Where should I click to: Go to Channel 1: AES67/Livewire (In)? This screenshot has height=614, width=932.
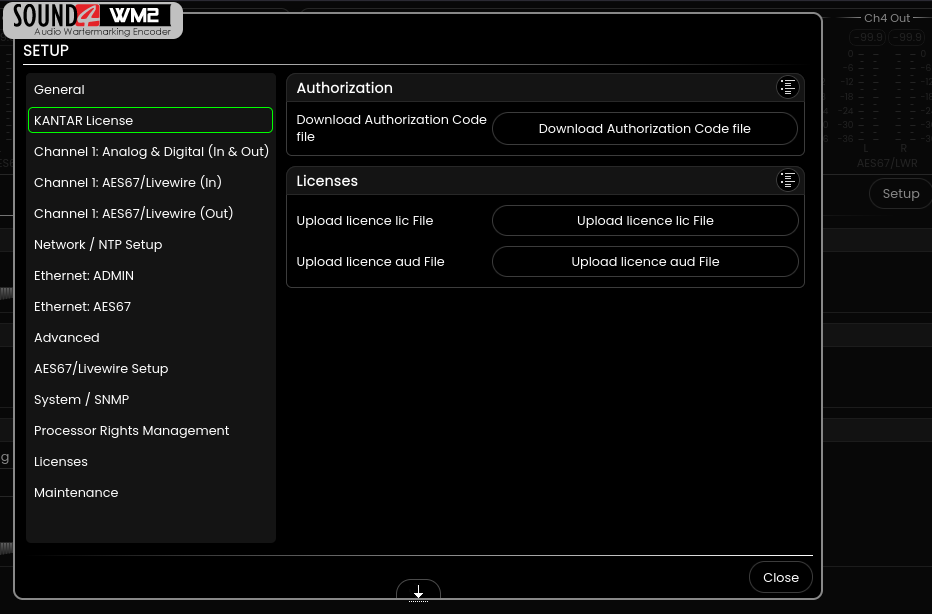[150, 182]
